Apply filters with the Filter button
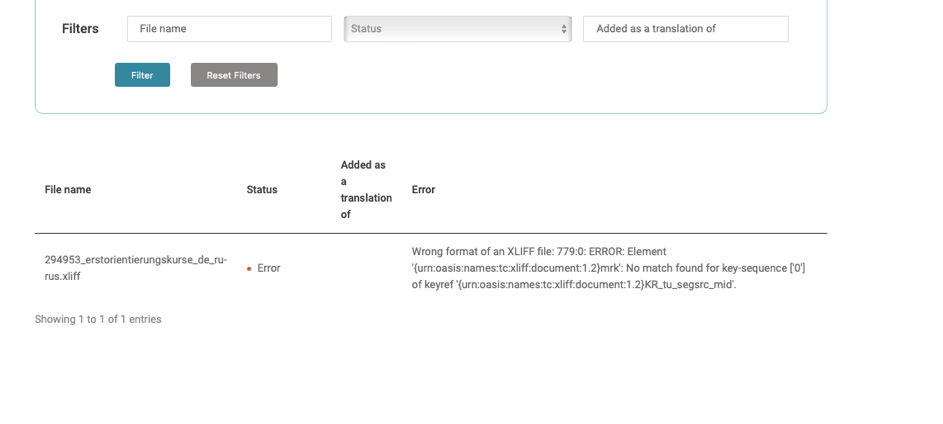 click(x=143, y=75)
